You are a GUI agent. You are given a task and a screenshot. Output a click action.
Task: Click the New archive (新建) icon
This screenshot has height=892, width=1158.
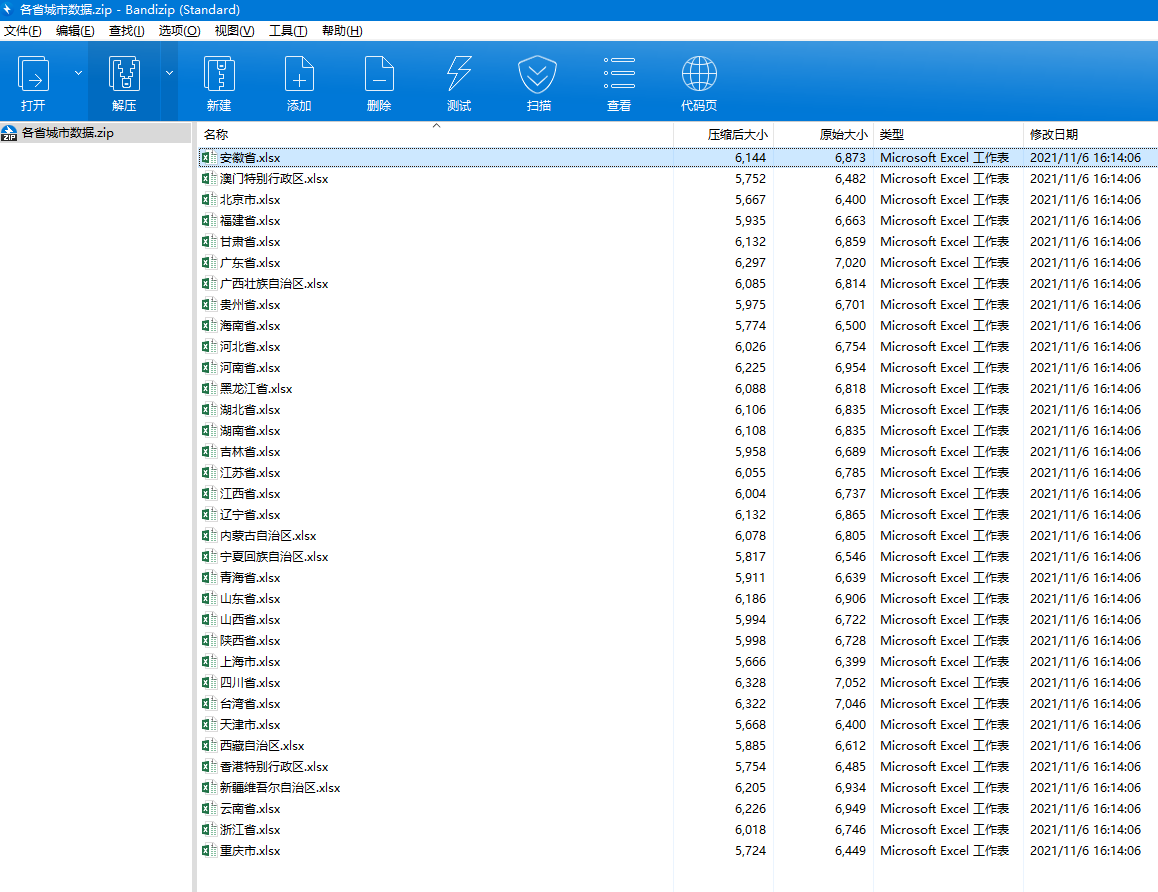219,74
